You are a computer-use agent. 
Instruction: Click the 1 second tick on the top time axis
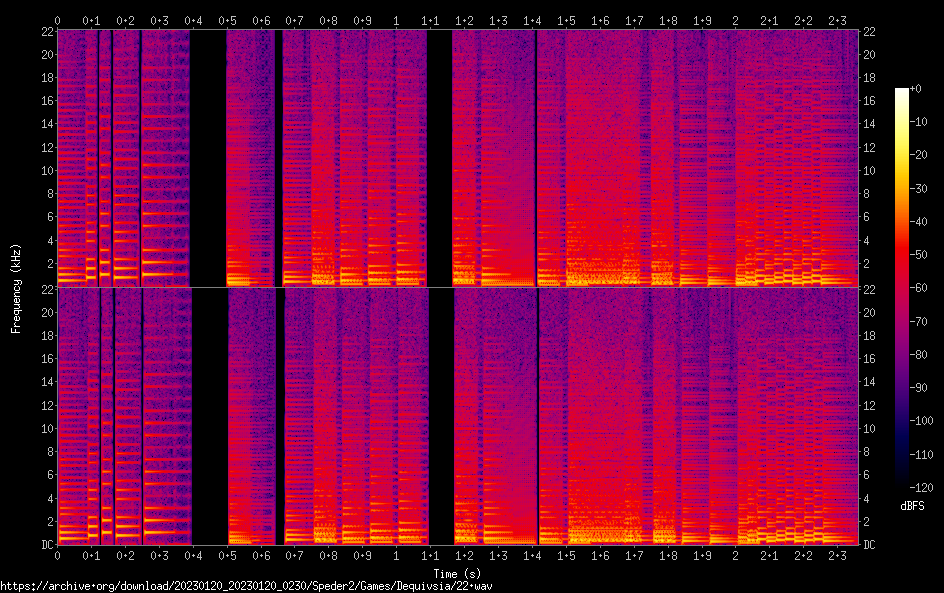[x=397, y=20]
